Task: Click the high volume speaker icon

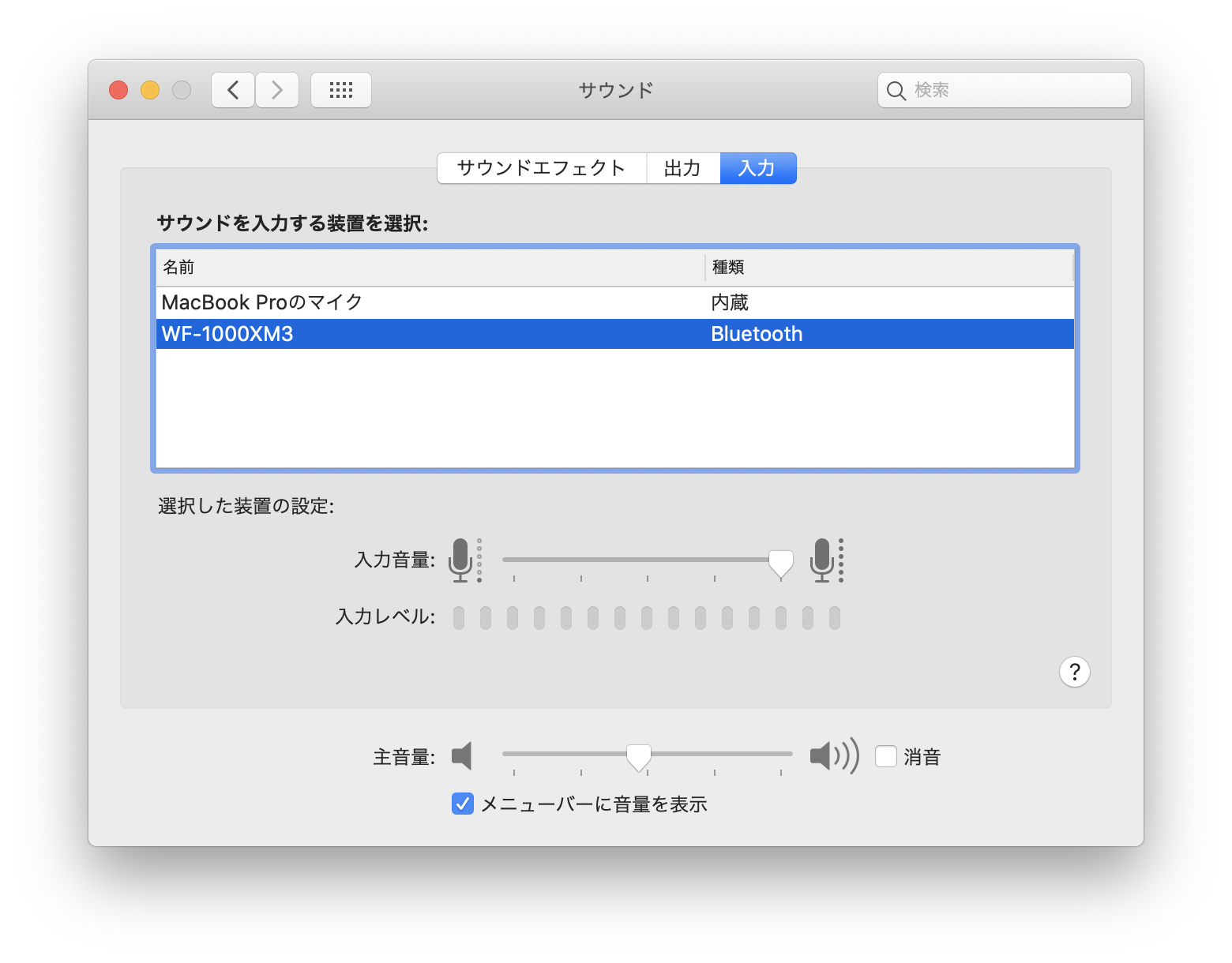Action: coord(833,756)
